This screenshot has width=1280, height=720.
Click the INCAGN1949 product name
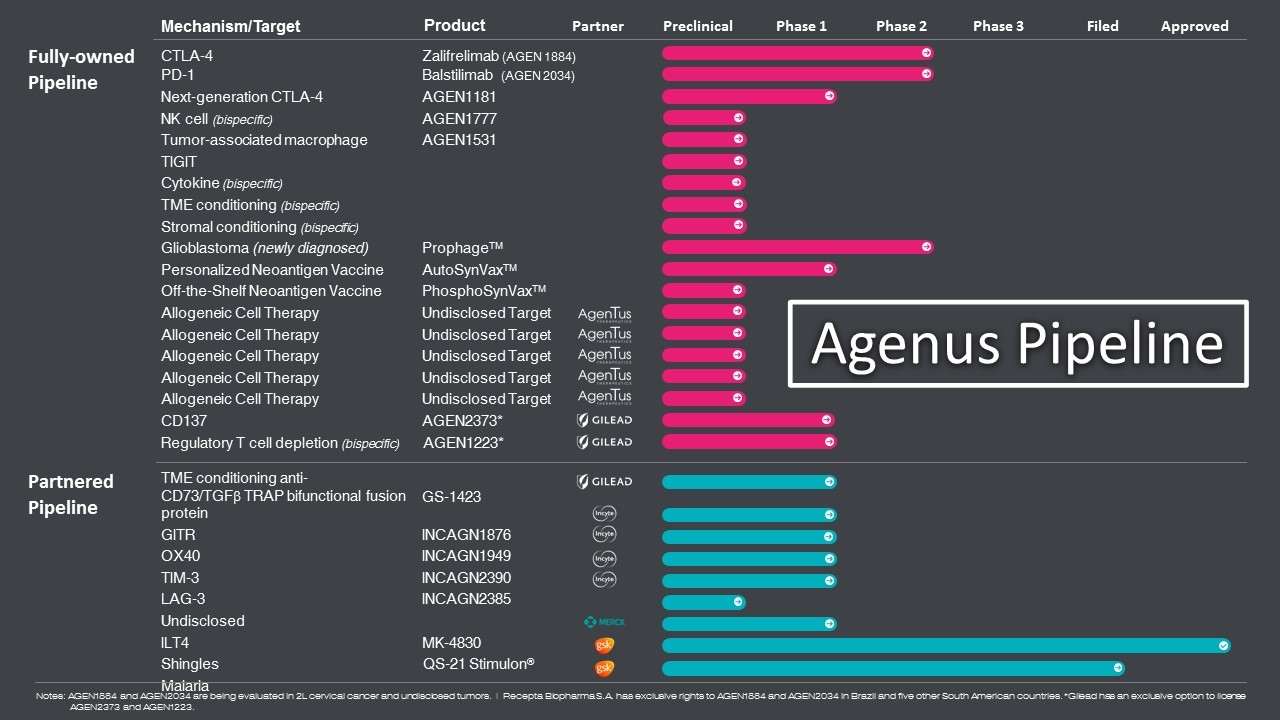click(x=466, y=556)
